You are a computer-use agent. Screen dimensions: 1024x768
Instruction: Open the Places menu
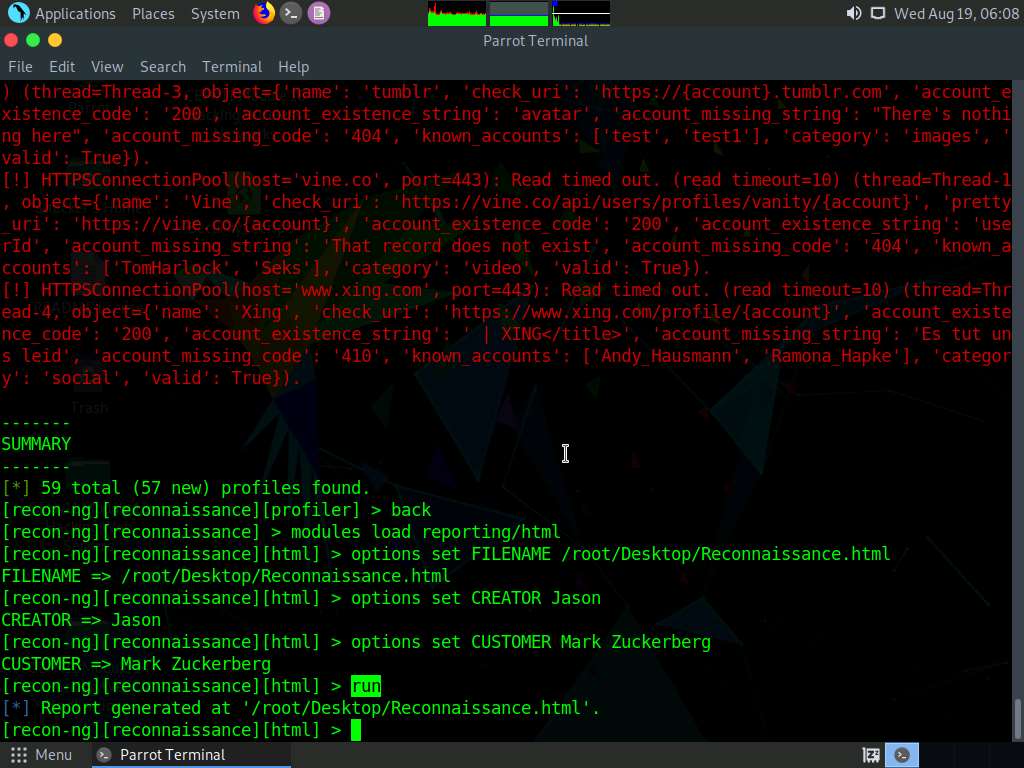point(153,14)
